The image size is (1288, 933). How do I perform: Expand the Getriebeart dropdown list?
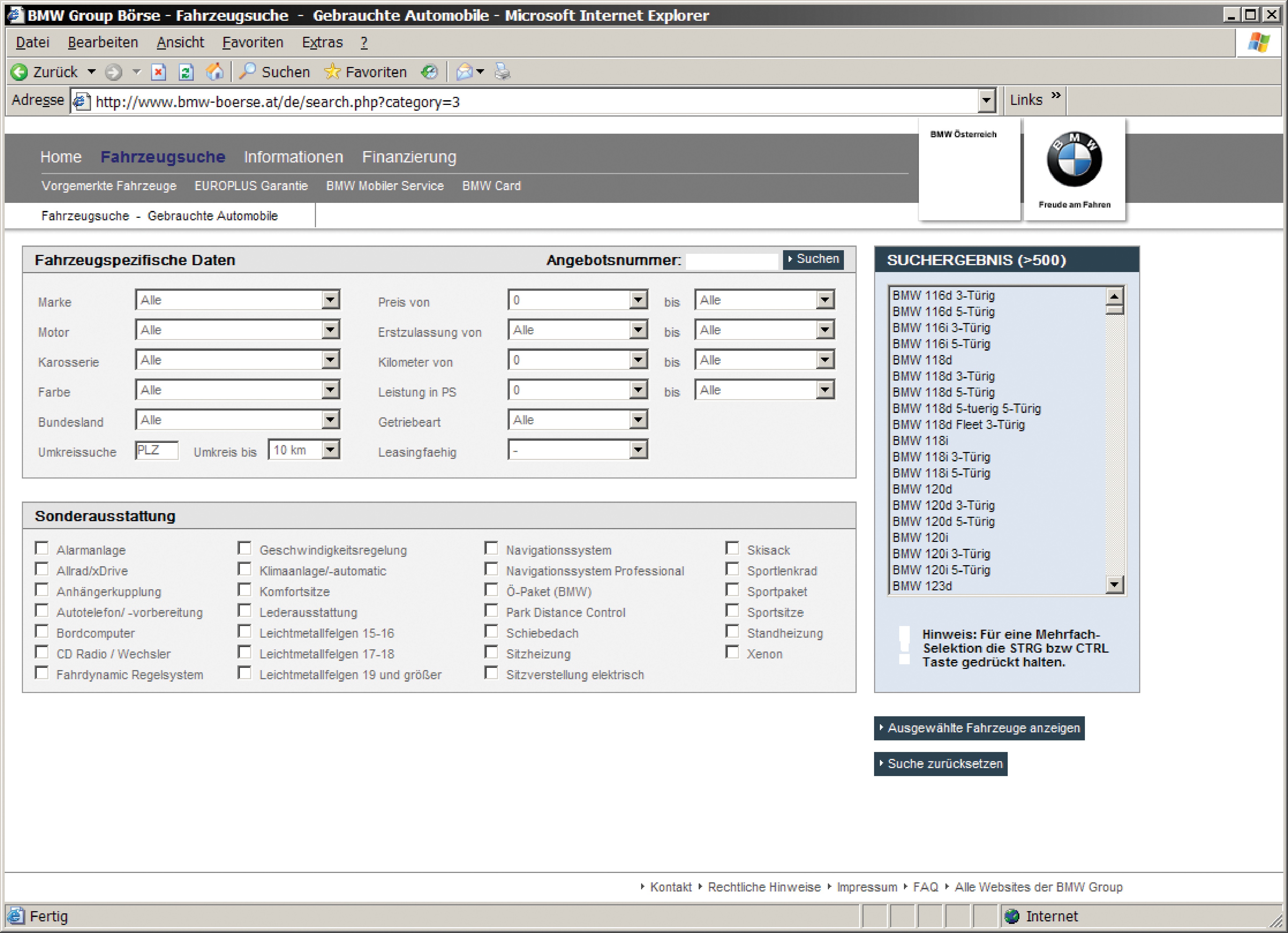pos(638,420)
